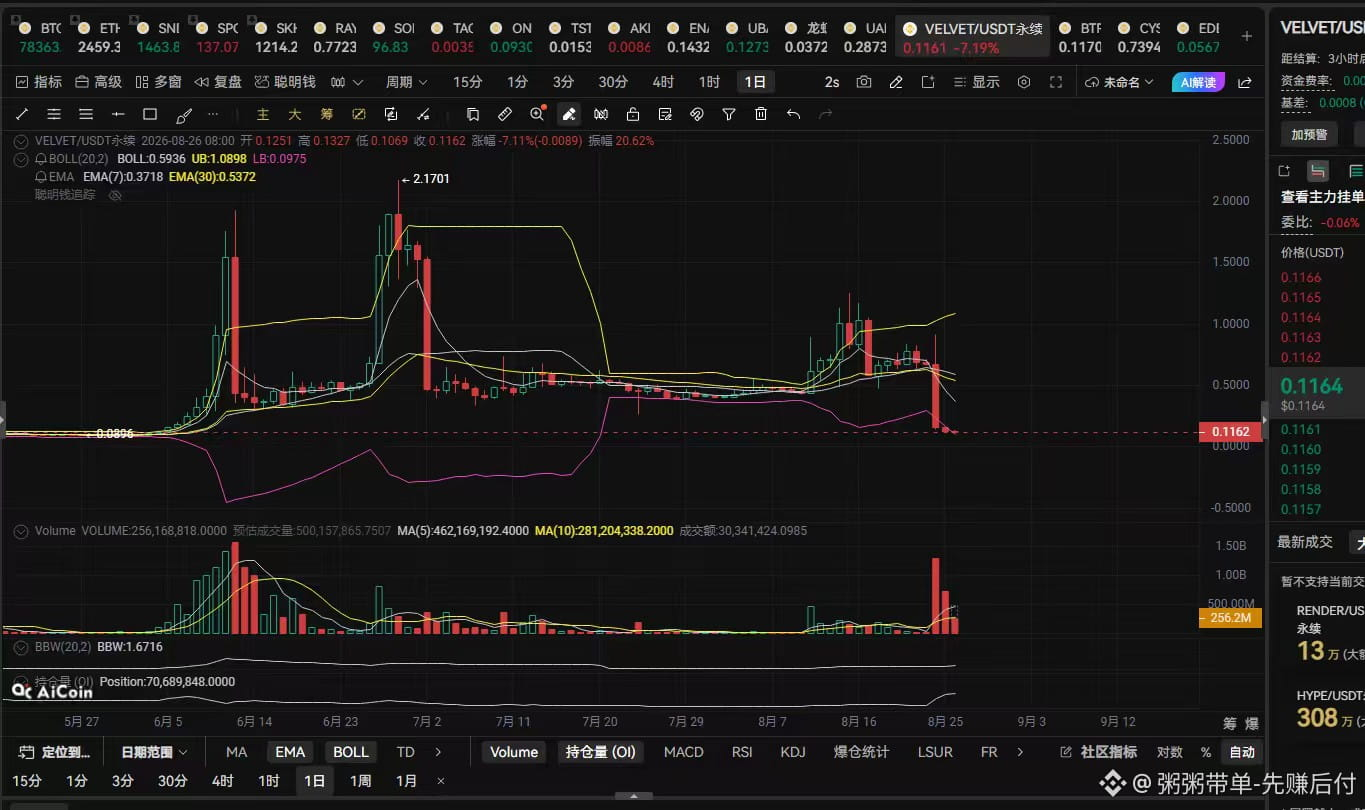Screen dimensions: 1365x810
Task: Select the rectangle drawing tool
Action: pos(150,114)
